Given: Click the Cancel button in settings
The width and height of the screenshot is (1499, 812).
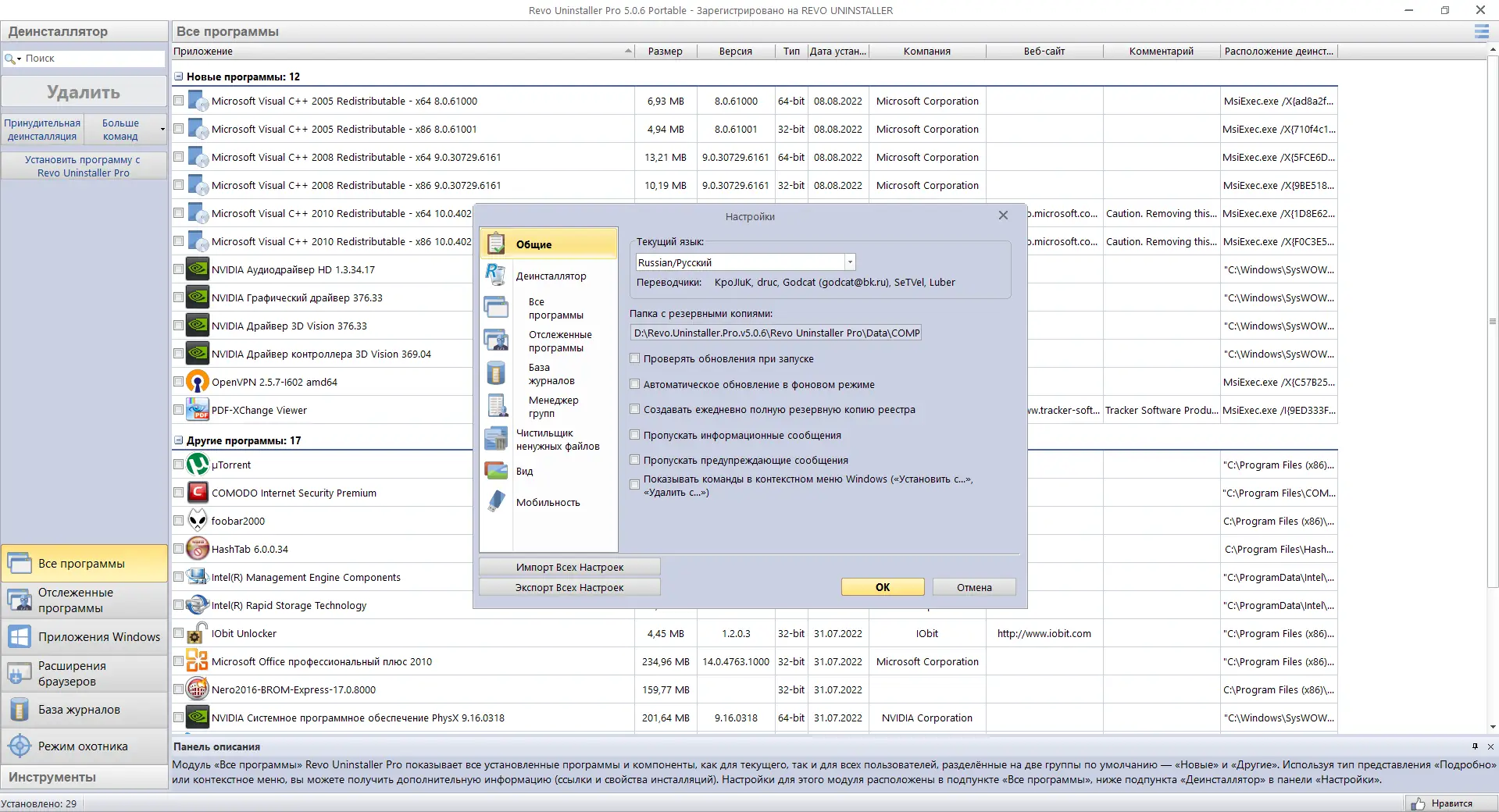Looking at the screenshot, I should [x=974, y=587].
